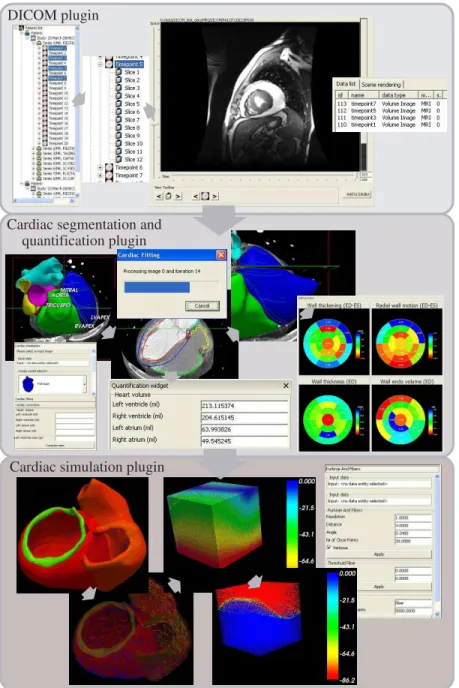Select the Slice 11 image icon
This screenshot has height=688, width=459.
[118, 151]
